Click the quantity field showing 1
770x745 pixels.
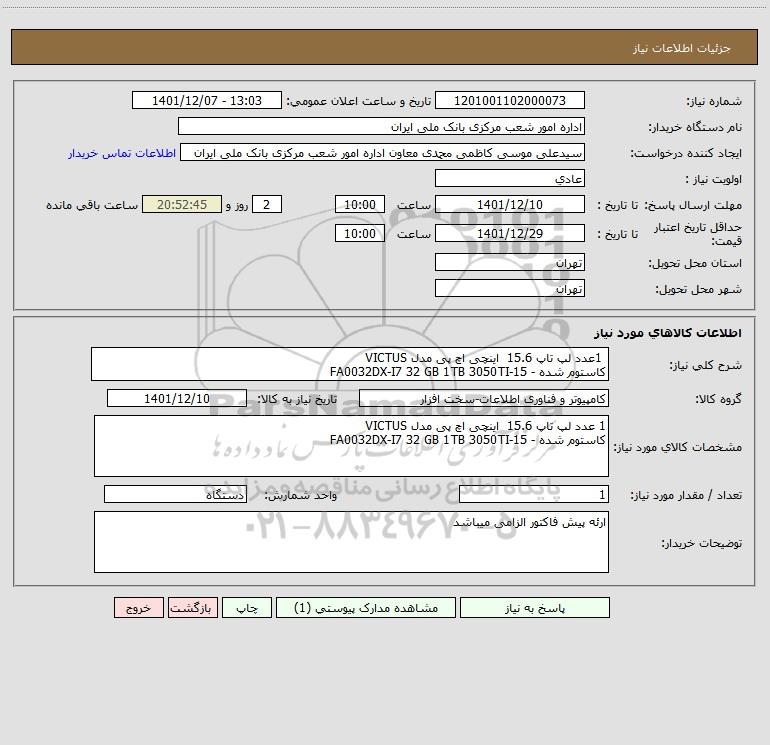tap(534, 495)
